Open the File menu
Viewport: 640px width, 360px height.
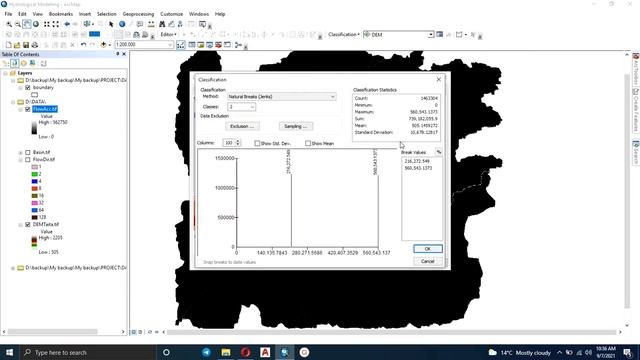(x=8, y=14)
